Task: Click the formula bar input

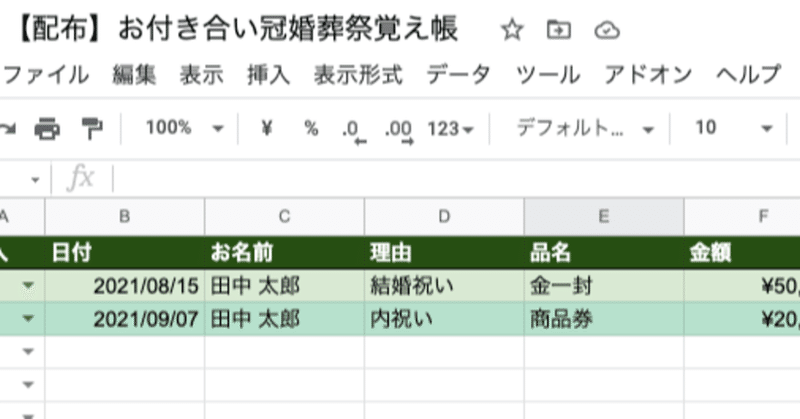Action: (457, 179)
